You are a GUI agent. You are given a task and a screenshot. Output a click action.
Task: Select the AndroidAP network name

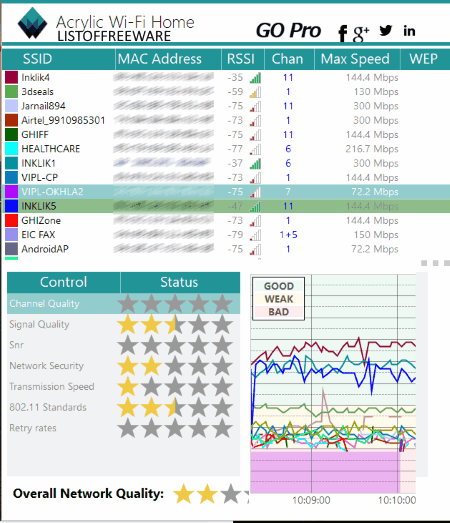(45, 249)
